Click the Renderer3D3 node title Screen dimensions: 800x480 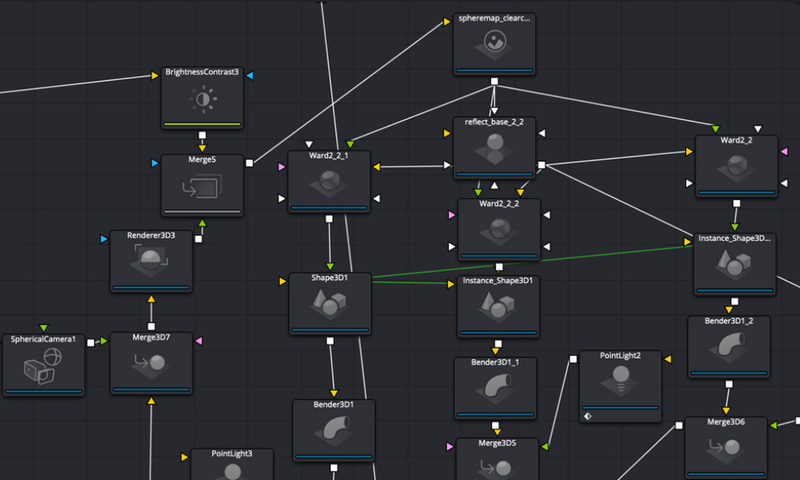pyautogui.click(x=151, y=235)
